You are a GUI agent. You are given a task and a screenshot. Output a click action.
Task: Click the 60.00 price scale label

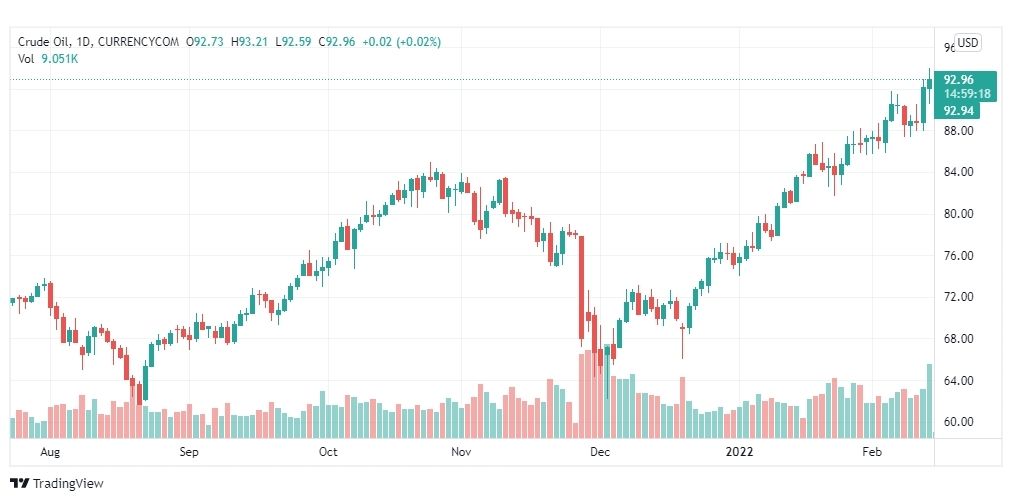(958, 422)
